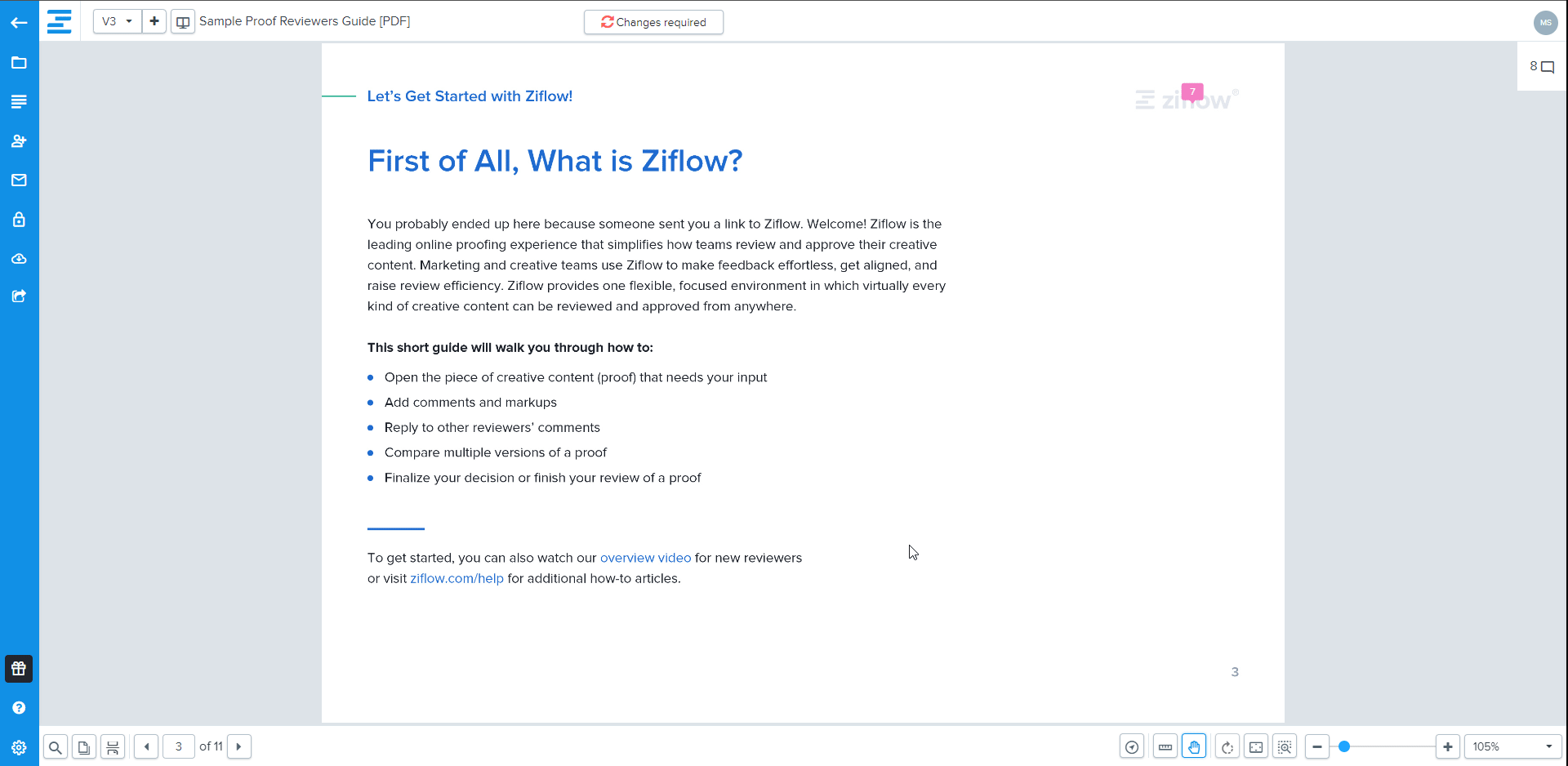This screenshot has width=1568, height=766.
Task: Open the download cloud icon in sidebar
Action: [19, 259]
